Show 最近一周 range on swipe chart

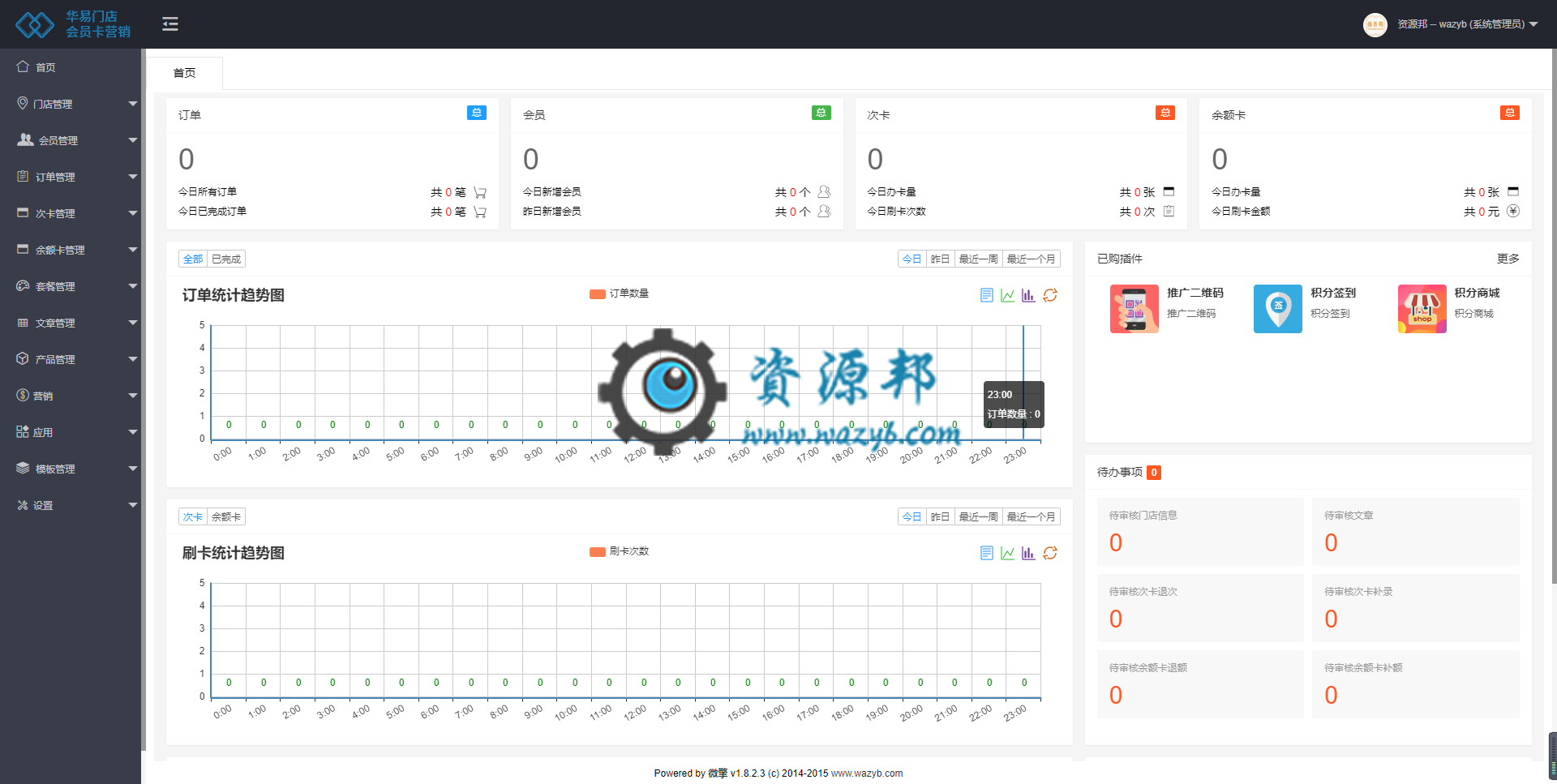(978, 517)
